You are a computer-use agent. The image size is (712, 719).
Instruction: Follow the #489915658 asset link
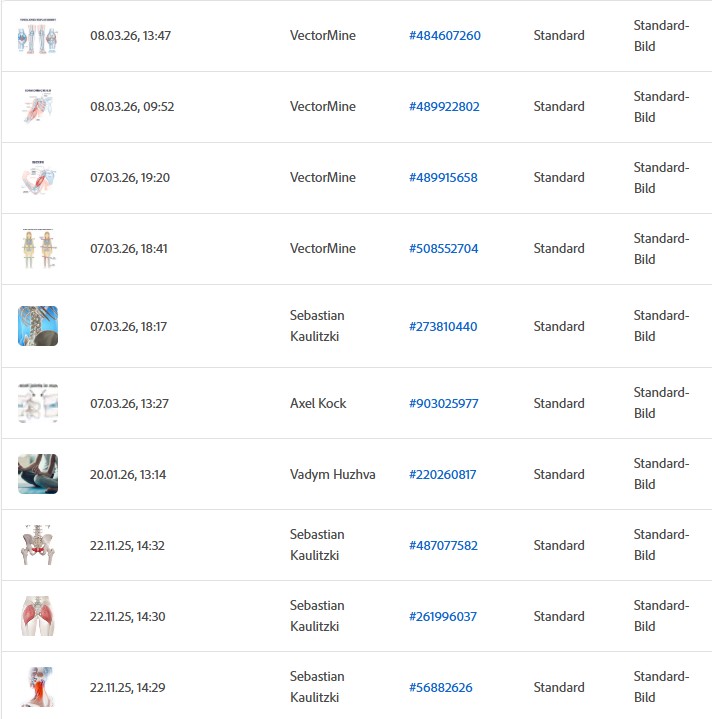pos(443,178)
